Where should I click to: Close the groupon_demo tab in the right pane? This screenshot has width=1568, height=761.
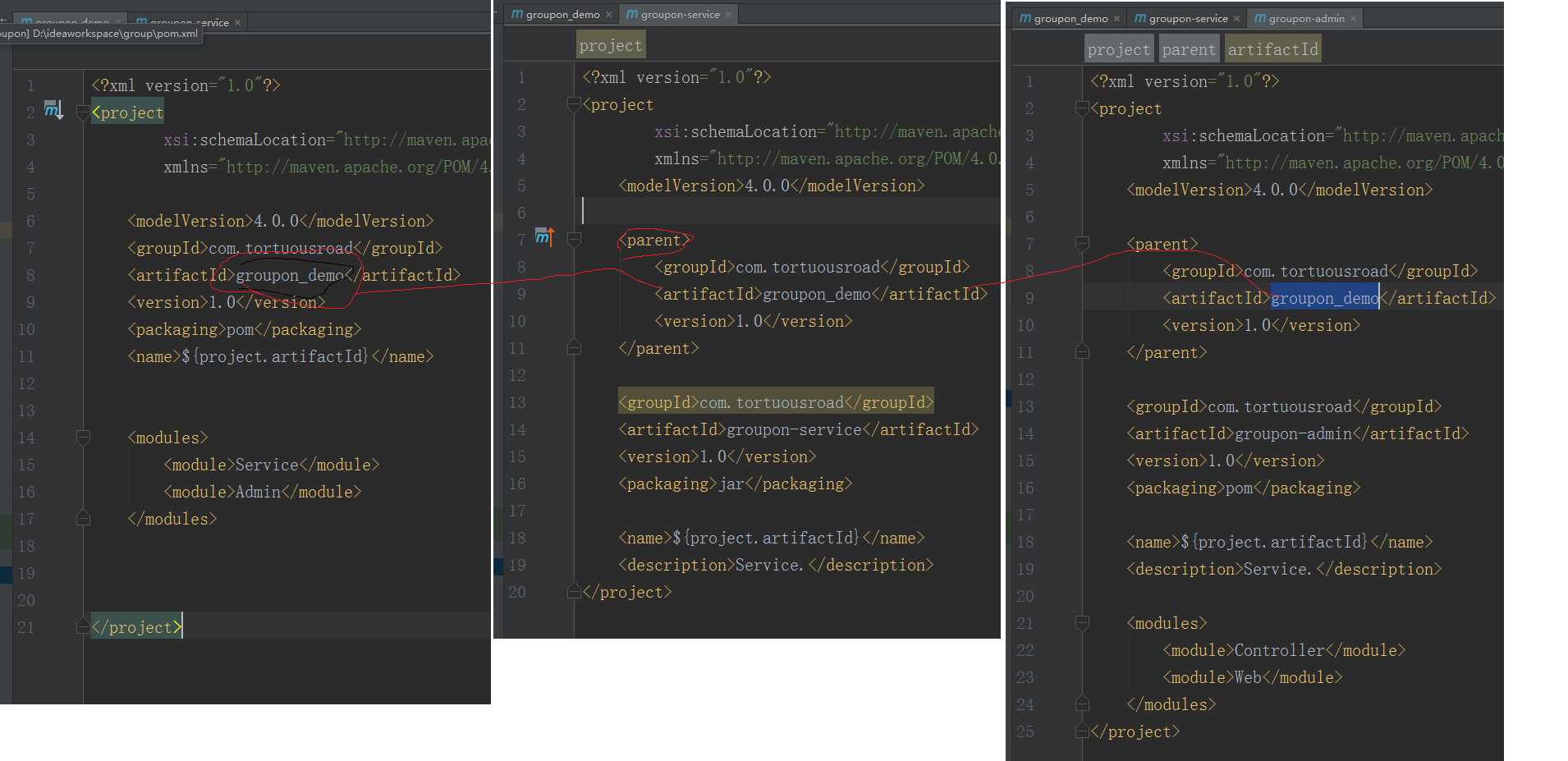pos(1116,19)
